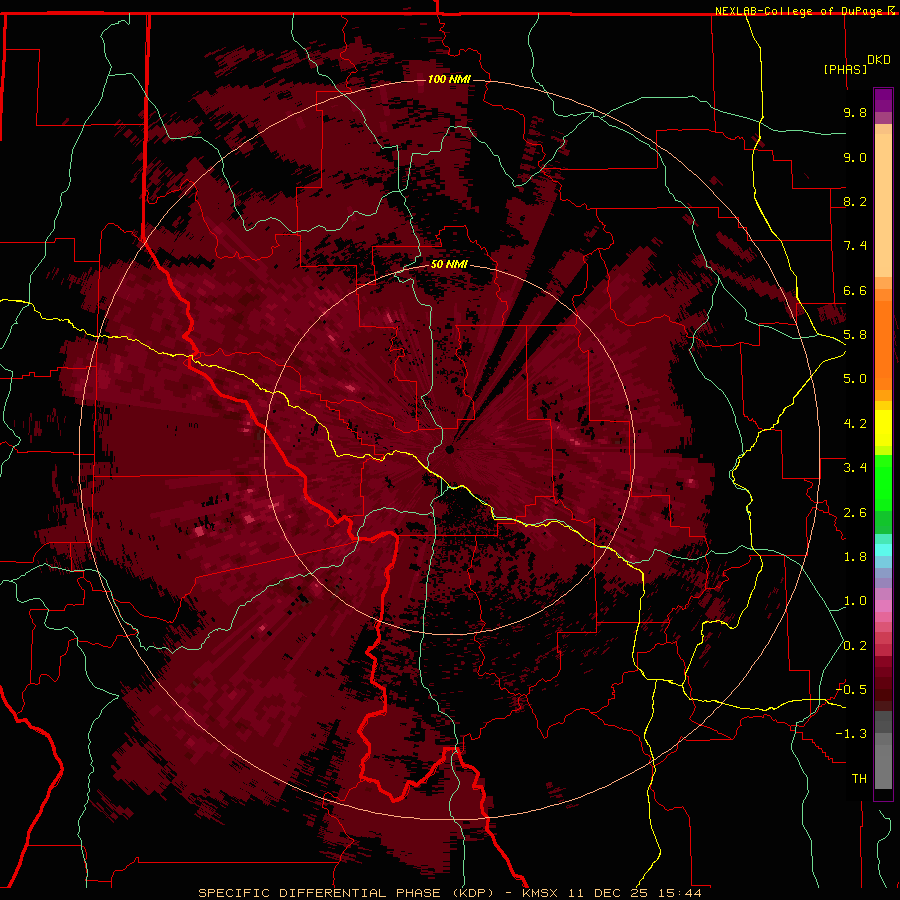Click the 2.6 value on the color scale

[855, 513]
